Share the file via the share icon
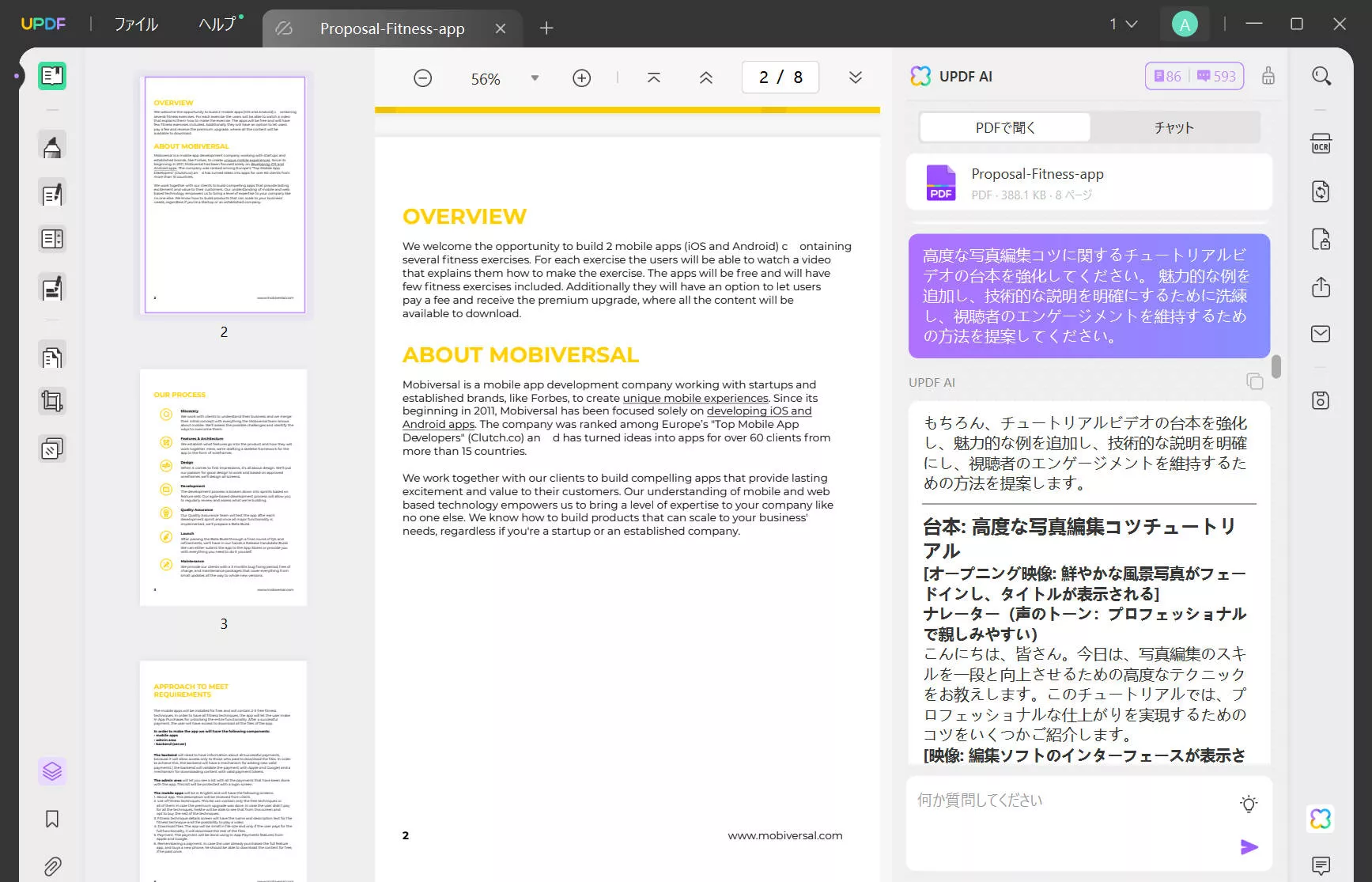 pyautogui.click(x=1321, y=286)
